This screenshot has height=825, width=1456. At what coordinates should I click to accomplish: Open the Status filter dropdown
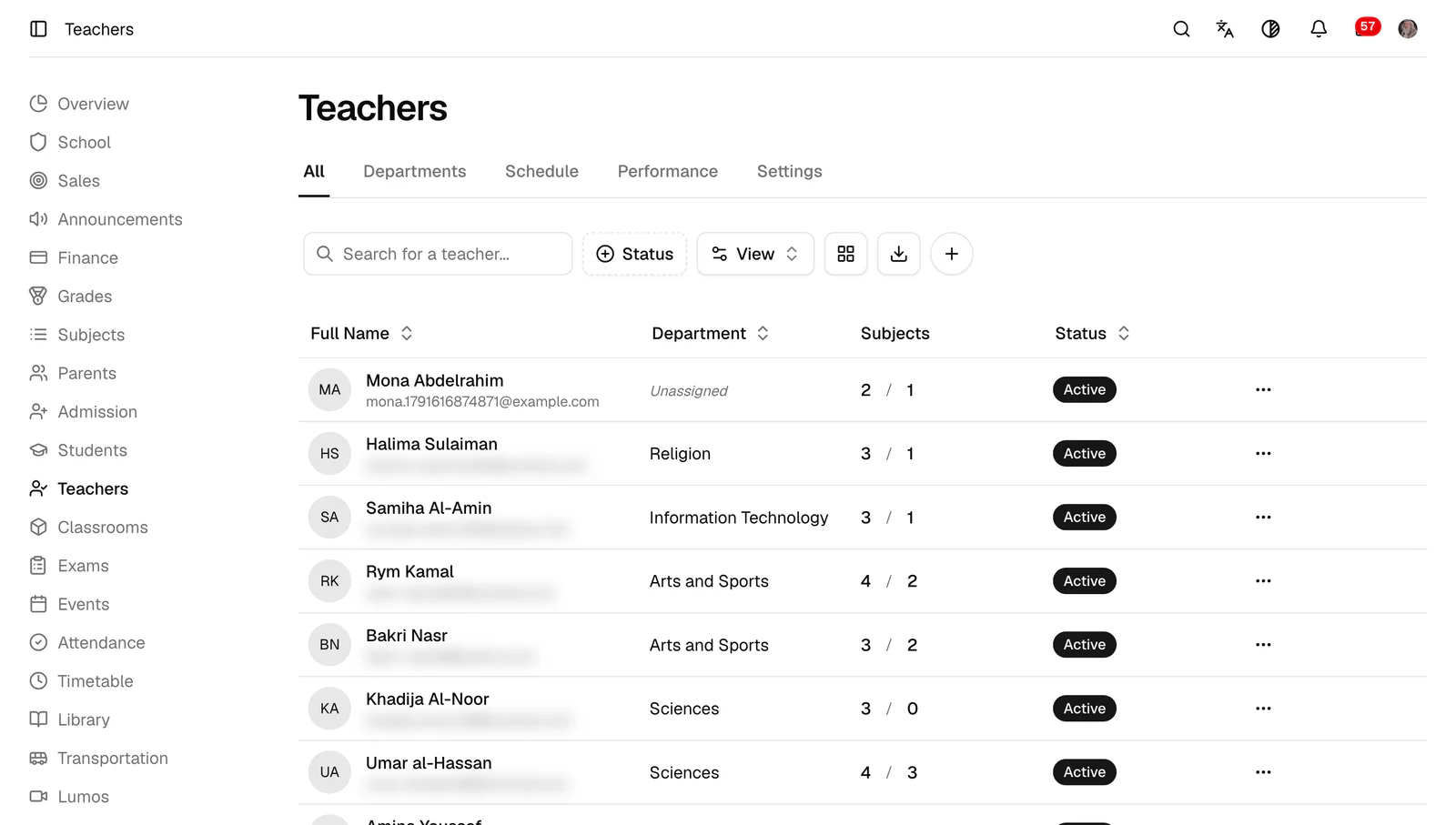click(634, 254)
